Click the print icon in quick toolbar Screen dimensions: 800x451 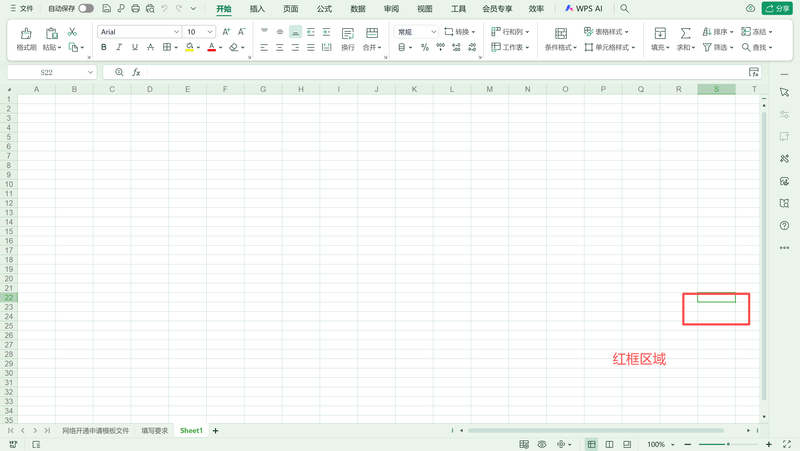(x=135, y=8)
